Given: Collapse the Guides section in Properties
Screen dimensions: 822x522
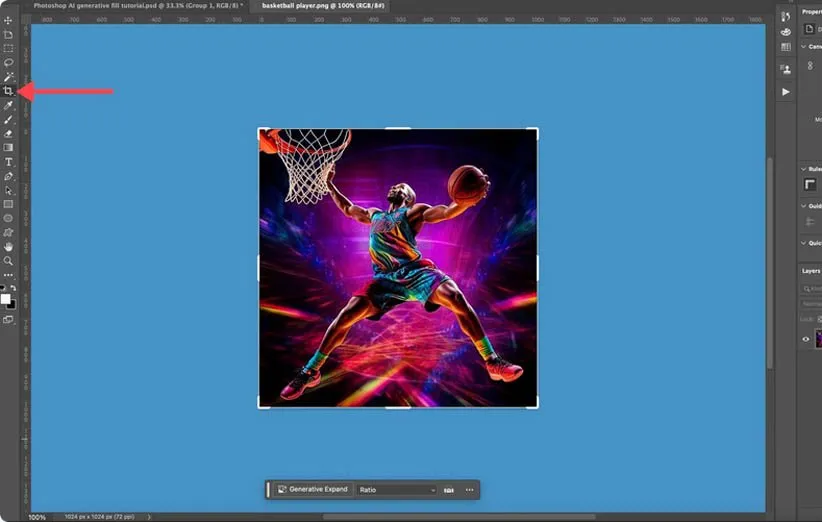Looking at the screenshot, I should (804, 206).
